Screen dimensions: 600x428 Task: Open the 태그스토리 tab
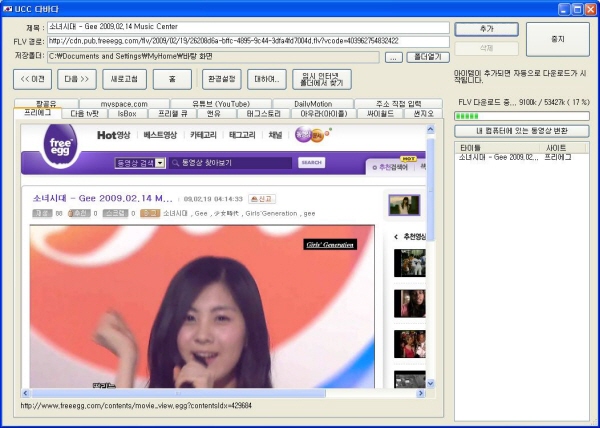264,114
